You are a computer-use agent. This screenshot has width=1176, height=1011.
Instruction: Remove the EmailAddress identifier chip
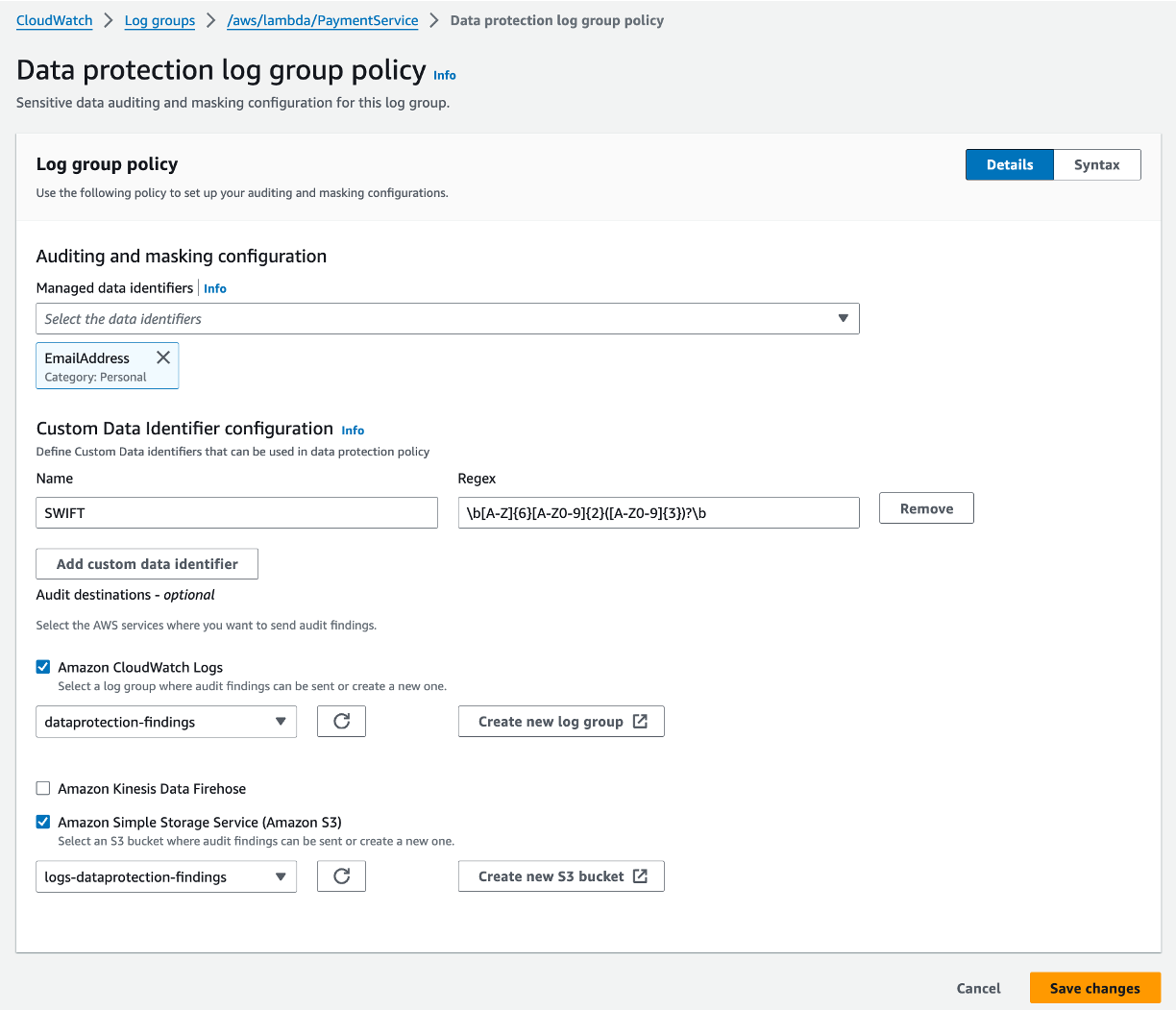coord(163,357)
